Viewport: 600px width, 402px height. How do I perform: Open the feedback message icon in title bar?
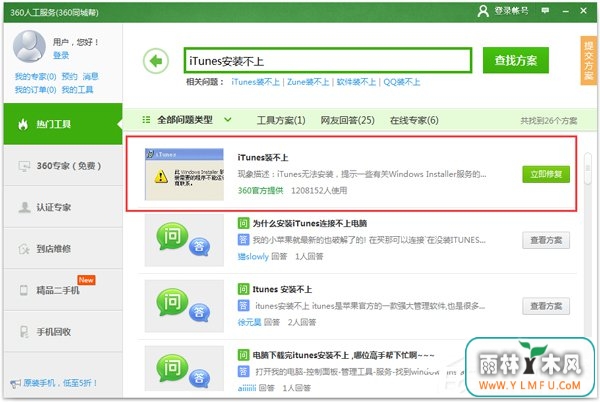coord(545,11)
